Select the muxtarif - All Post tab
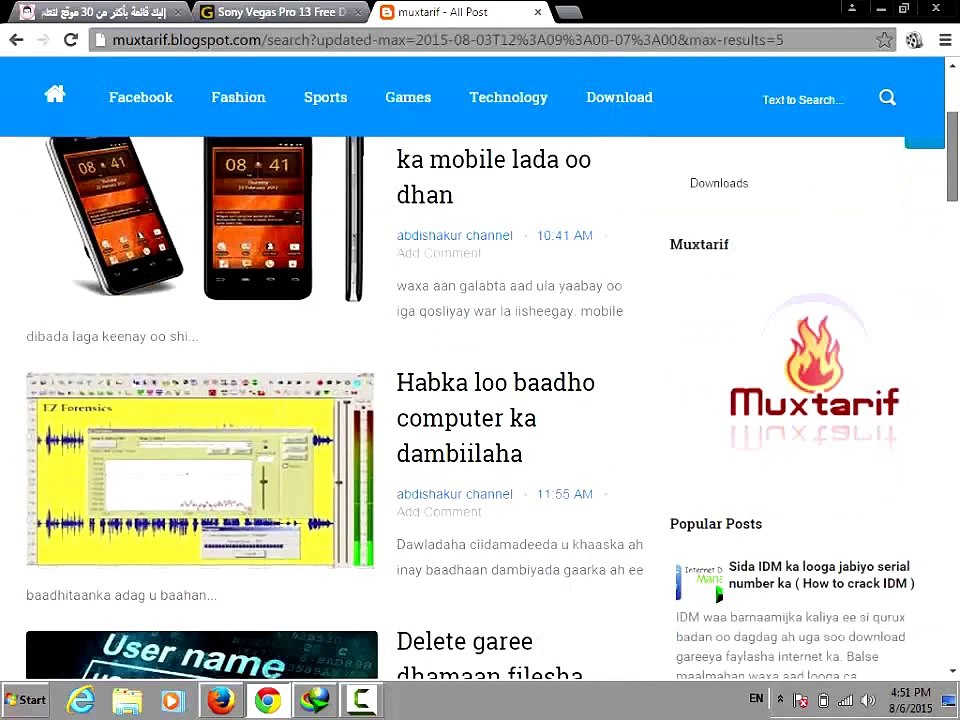Viewport: 960px width, 720px height. point(459,12)
